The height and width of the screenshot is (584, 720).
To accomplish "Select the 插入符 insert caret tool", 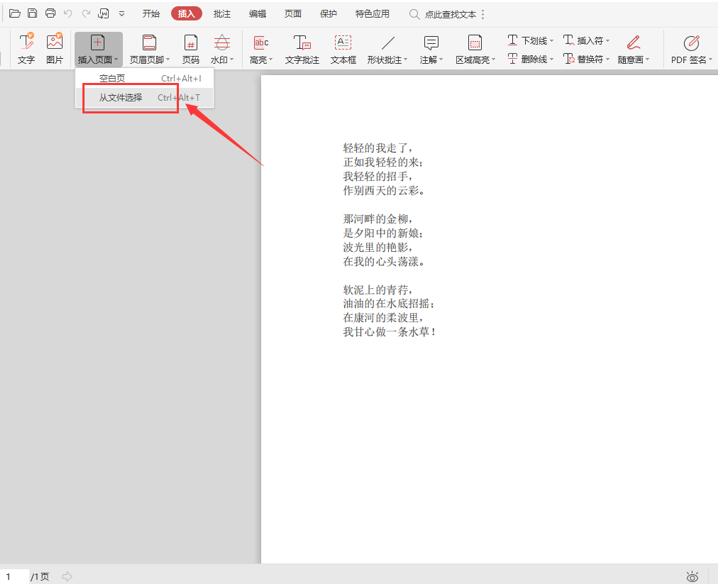I will click(x=586, y=40).
